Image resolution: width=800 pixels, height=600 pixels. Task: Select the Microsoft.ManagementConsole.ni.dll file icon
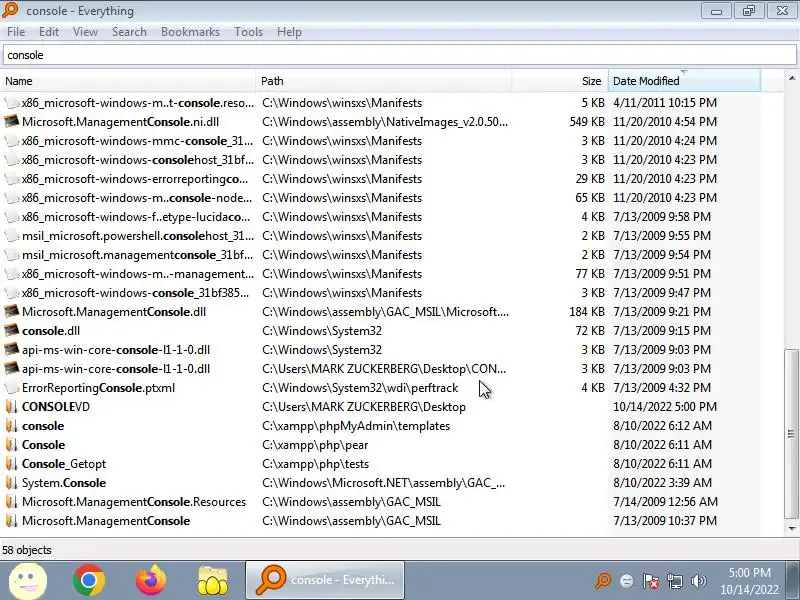[12, 122]
